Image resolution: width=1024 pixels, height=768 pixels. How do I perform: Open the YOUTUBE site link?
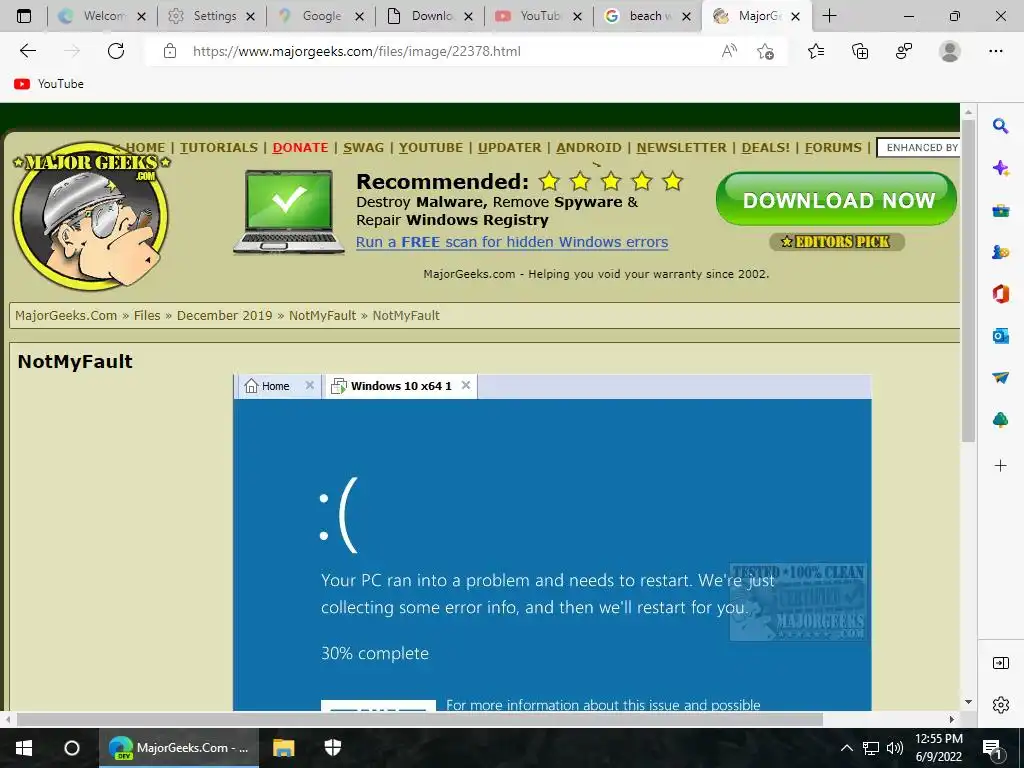[431, 148]
